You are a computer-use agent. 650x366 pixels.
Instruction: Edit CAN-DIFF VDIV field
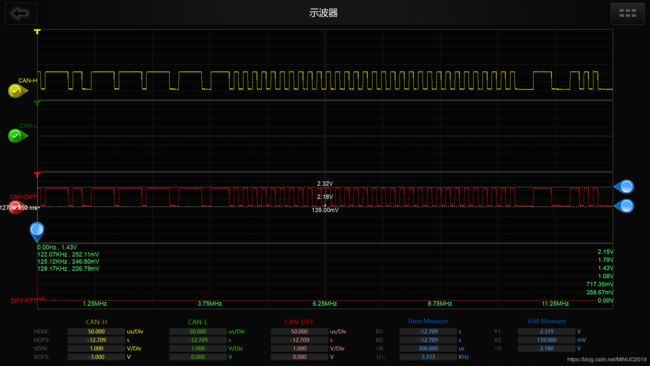(x=299, y=348)
